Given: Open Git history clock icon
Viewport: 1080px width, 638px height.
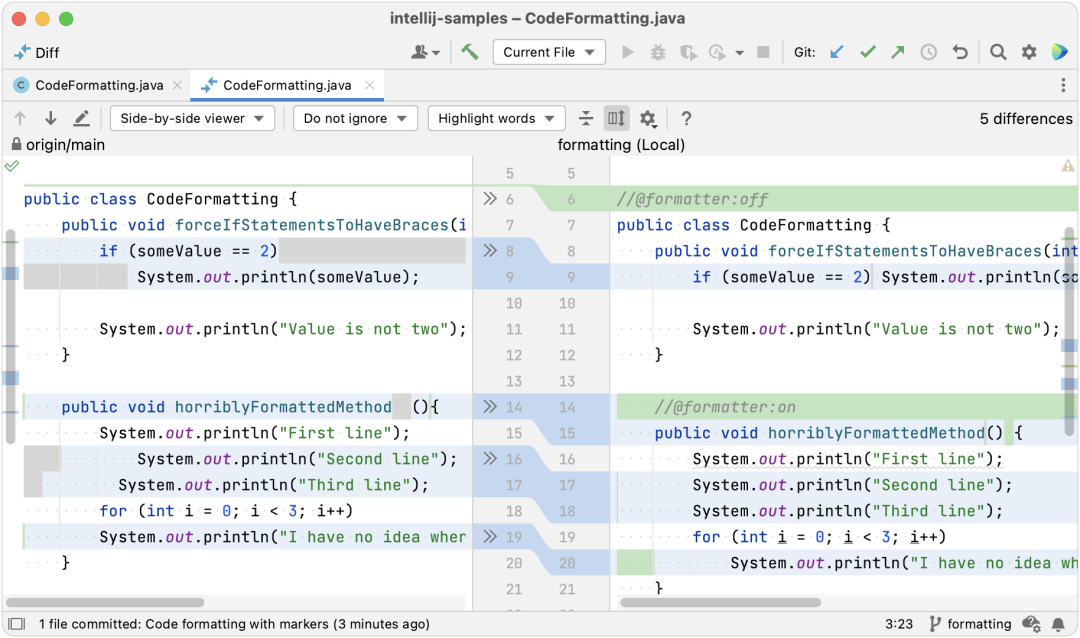Looking at the screenshot, I should (928, 52).
